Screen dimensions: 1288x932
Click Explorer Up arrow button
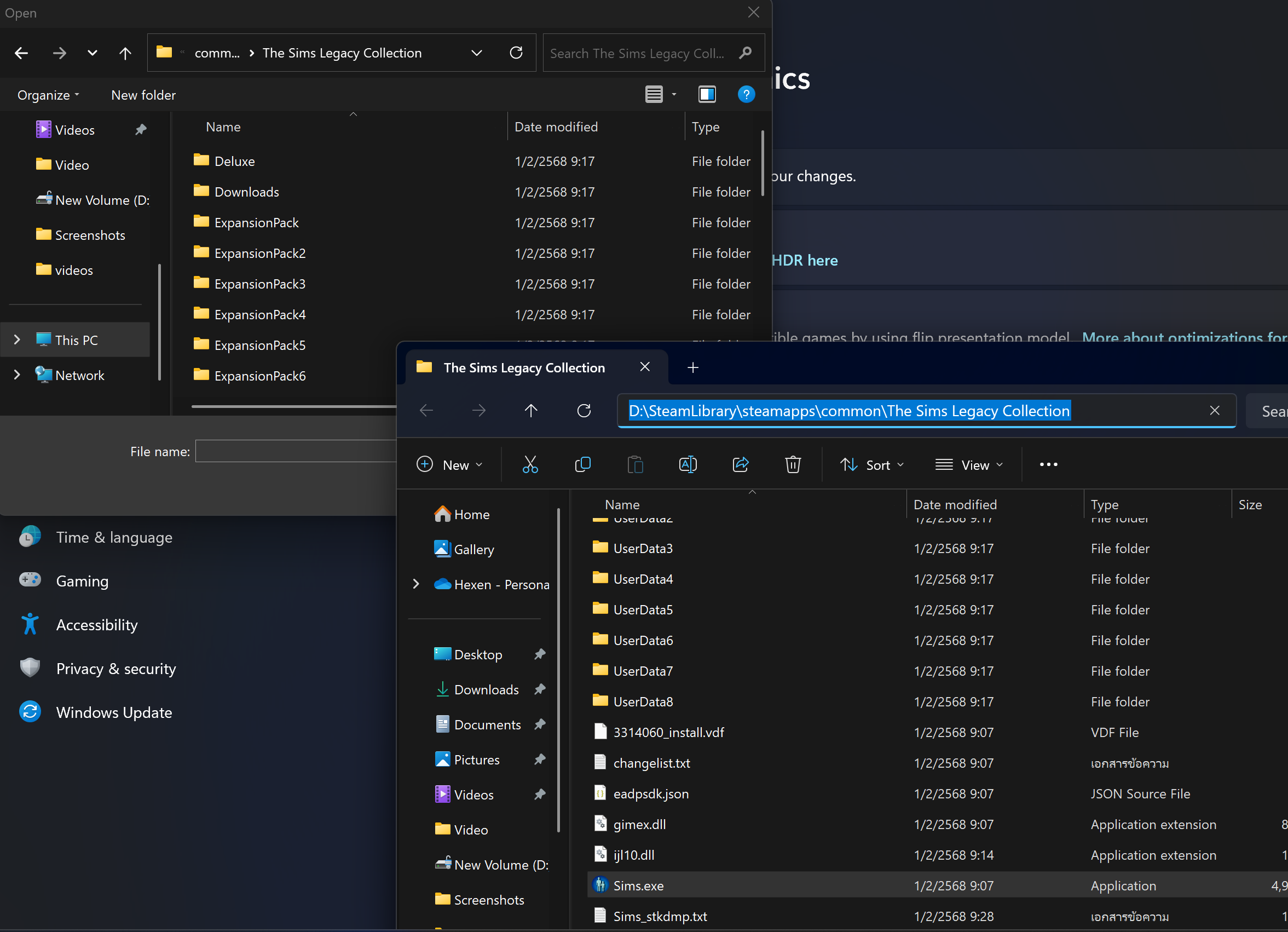click(530, 410)
